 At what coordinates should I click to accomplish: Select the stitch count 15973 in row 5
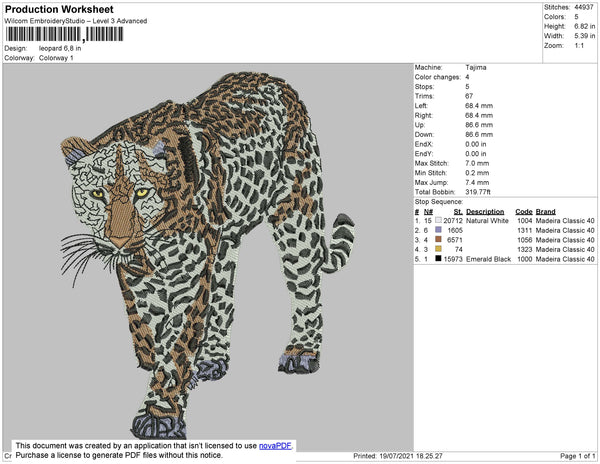click(453, 259)
